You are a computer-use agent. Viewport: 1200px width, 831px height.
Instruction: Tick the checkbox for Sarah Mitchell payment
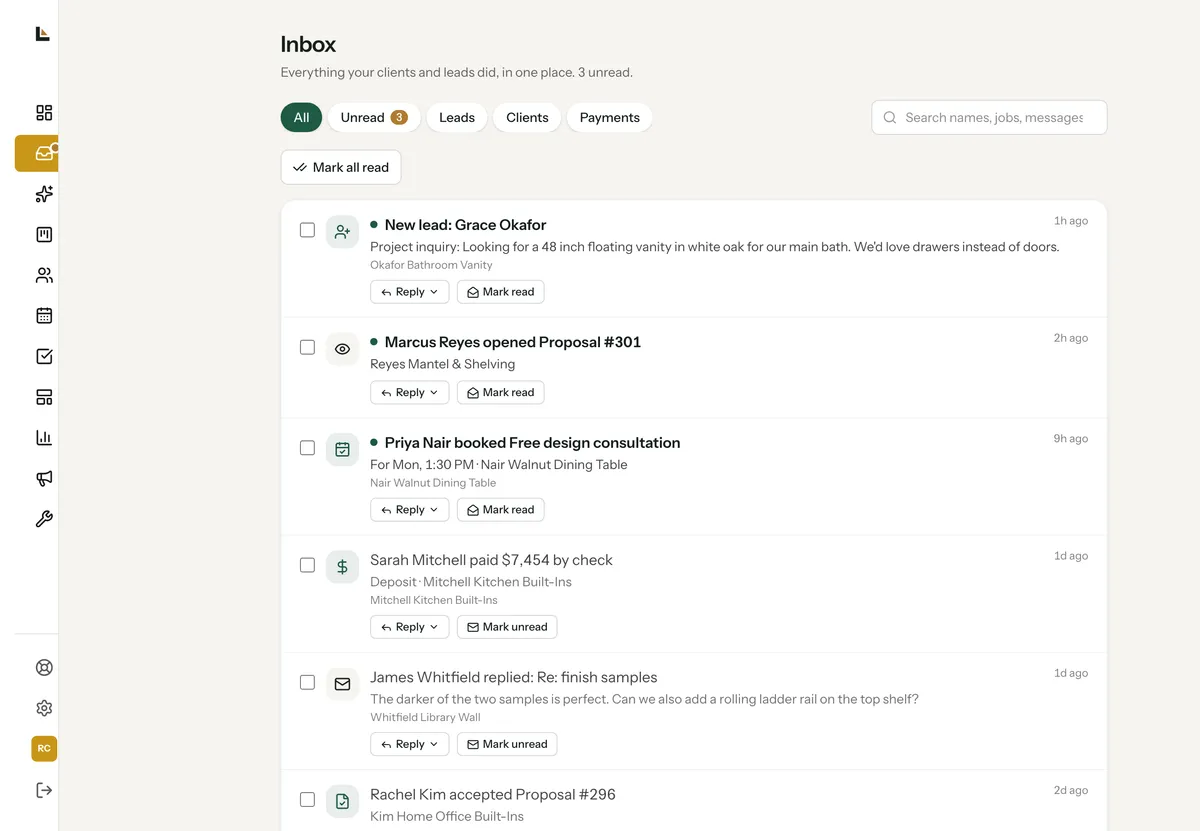308,565
